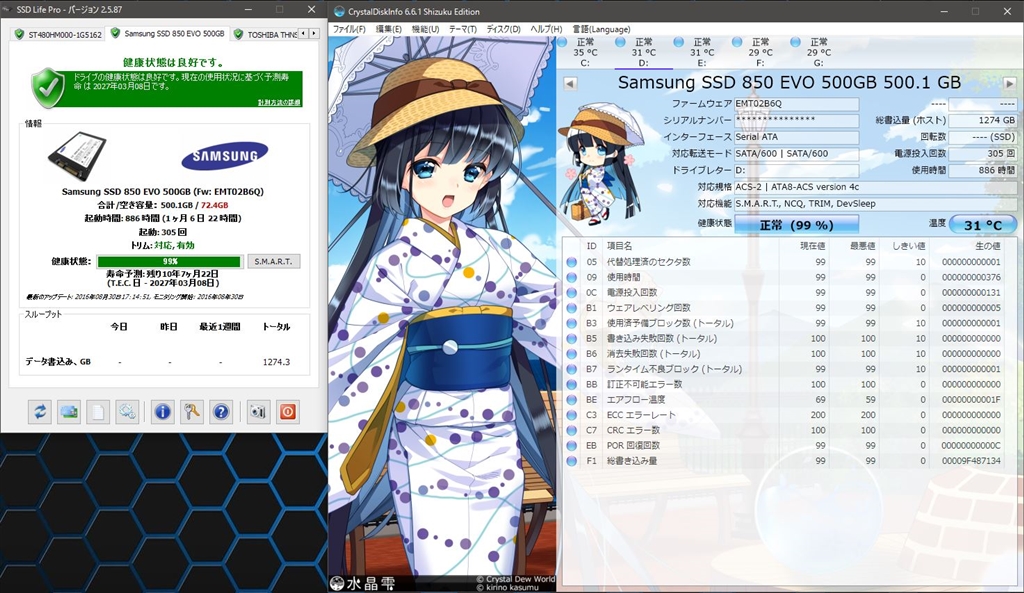Click the status circle for attribute 09
Screen dimensions: 1024x593
(571, 278)
